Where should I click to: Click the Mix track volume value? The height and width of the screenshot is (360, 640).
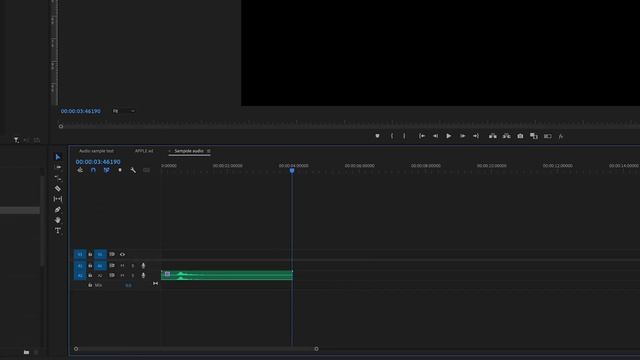[x=129, y=285]
